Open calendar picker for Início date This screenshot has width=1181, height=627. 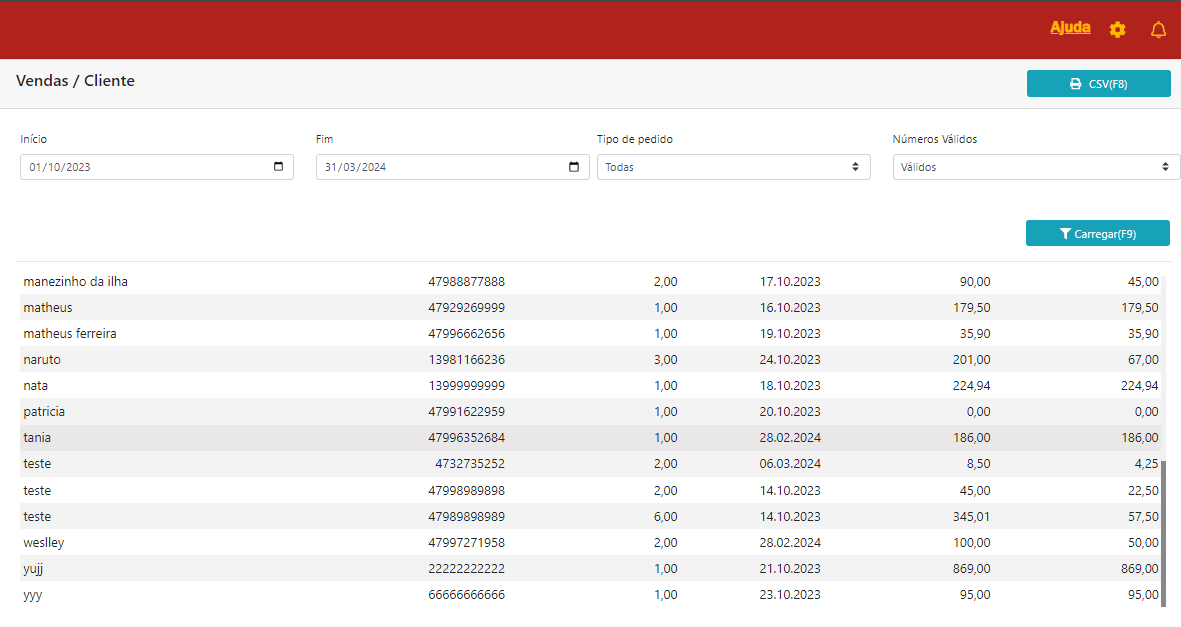[x=278, y=167]
